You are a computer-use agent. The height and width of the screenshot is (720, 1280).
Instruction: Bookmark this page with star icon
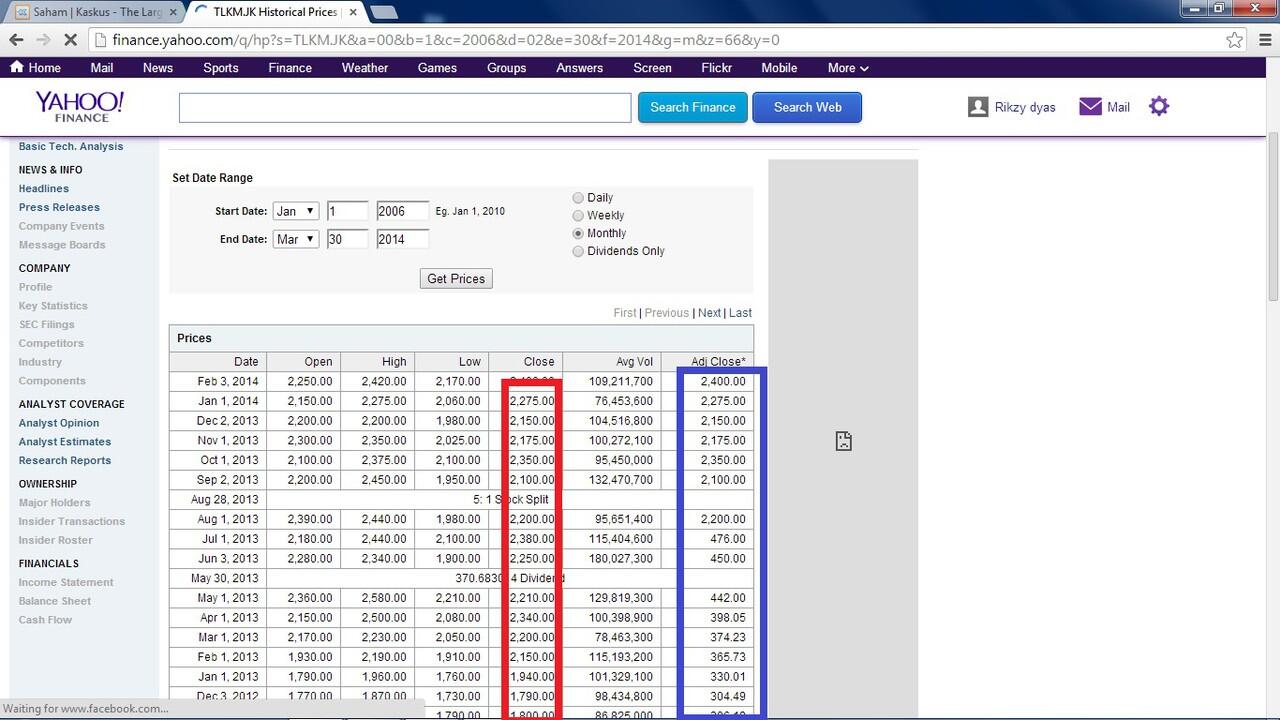tap(1235, 40)
